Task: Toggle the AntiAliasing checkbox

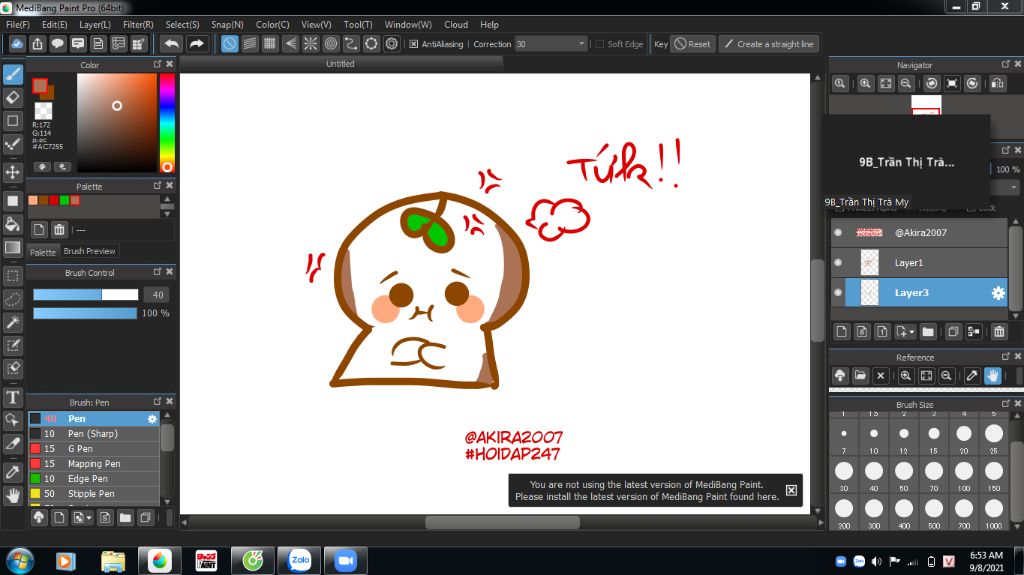Action: coord(413,44)
